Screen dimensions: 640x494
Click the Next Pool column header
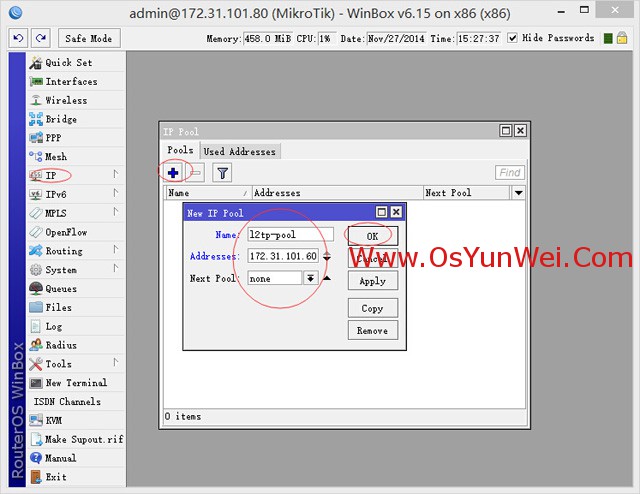click(x=467, y=193)
